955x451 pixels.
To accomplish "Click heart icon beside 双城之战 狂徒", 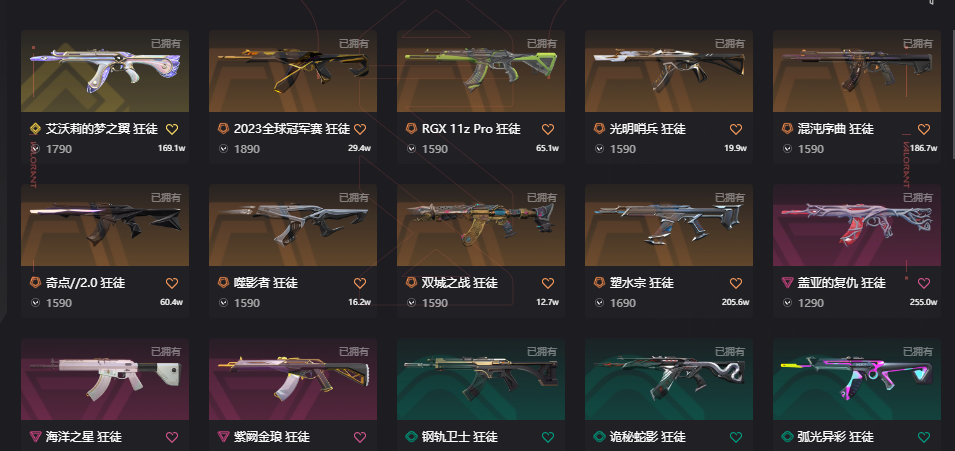I will [548, 283].
